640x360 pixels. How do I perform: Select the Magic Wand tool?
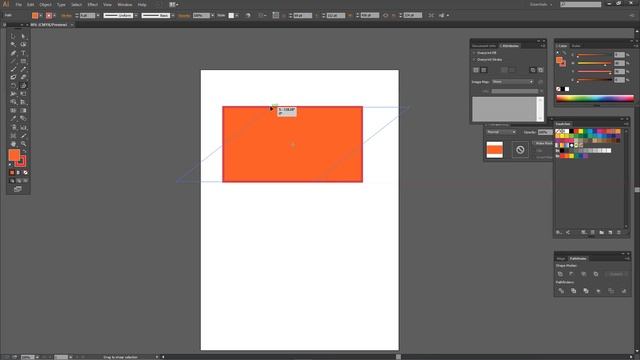pos(13,44)
